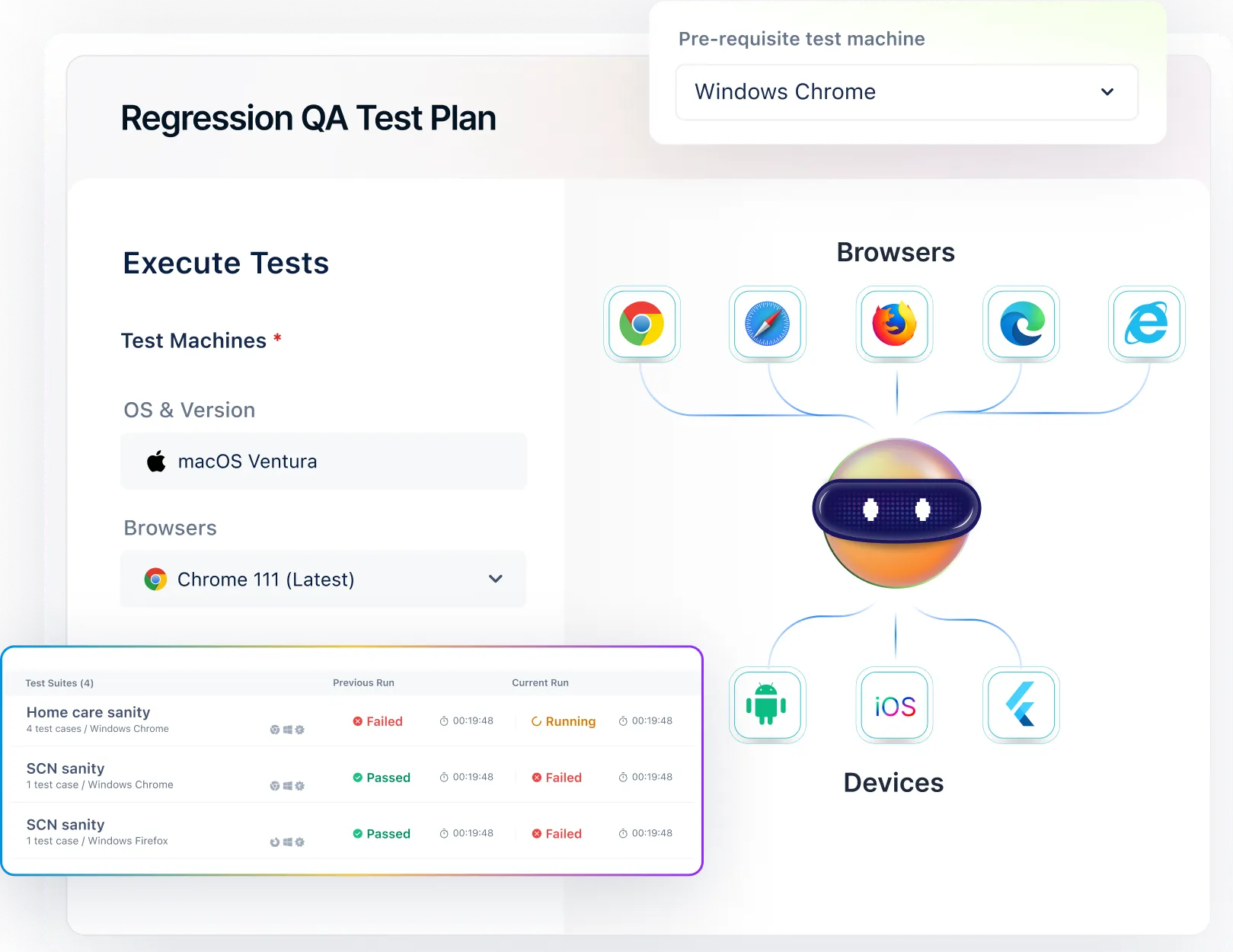The image size is (1233, 952).
Task: Select the Android device icon under Devices
Action: point(767,704)
